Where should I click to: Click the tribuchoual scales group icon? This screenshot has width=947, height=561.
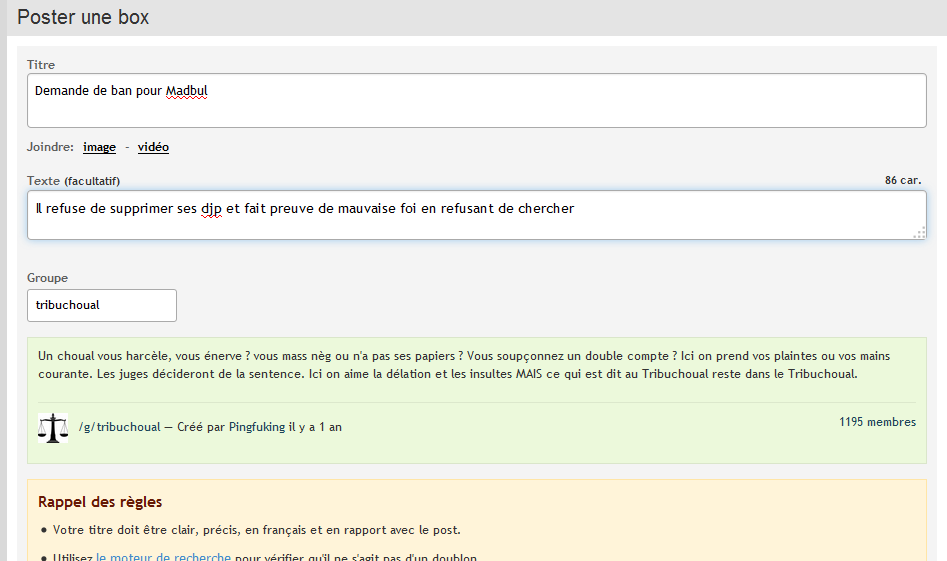[x=52, y=427]
